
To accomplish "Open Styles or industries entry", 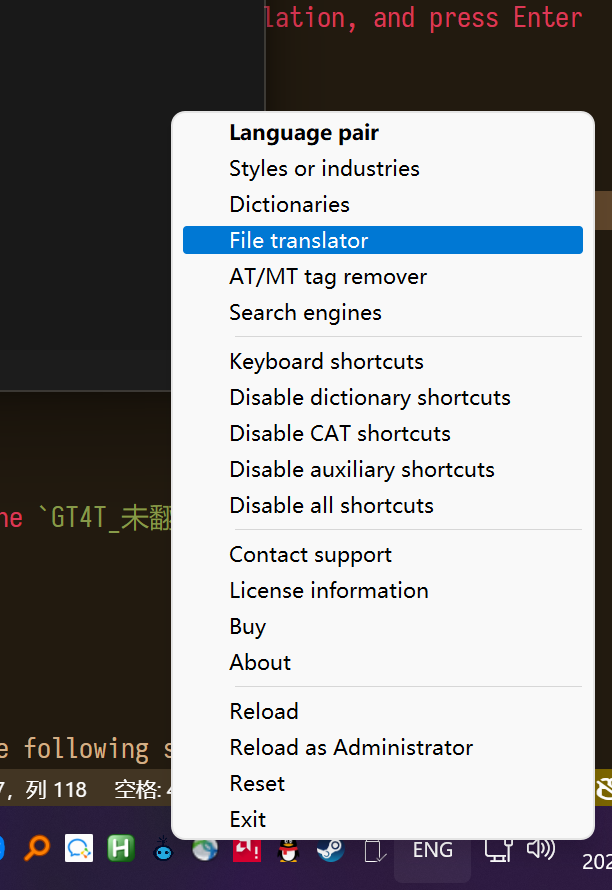I will coord(324,168).
